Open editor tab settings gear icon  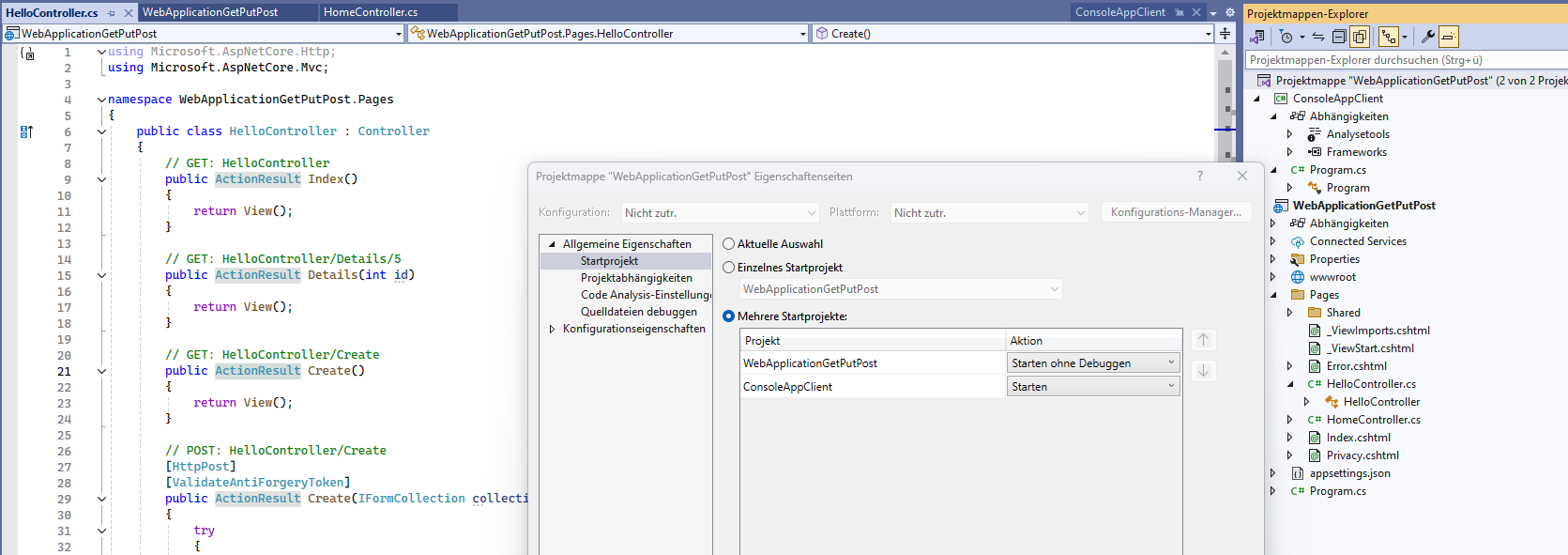[x=1230, y=12]
